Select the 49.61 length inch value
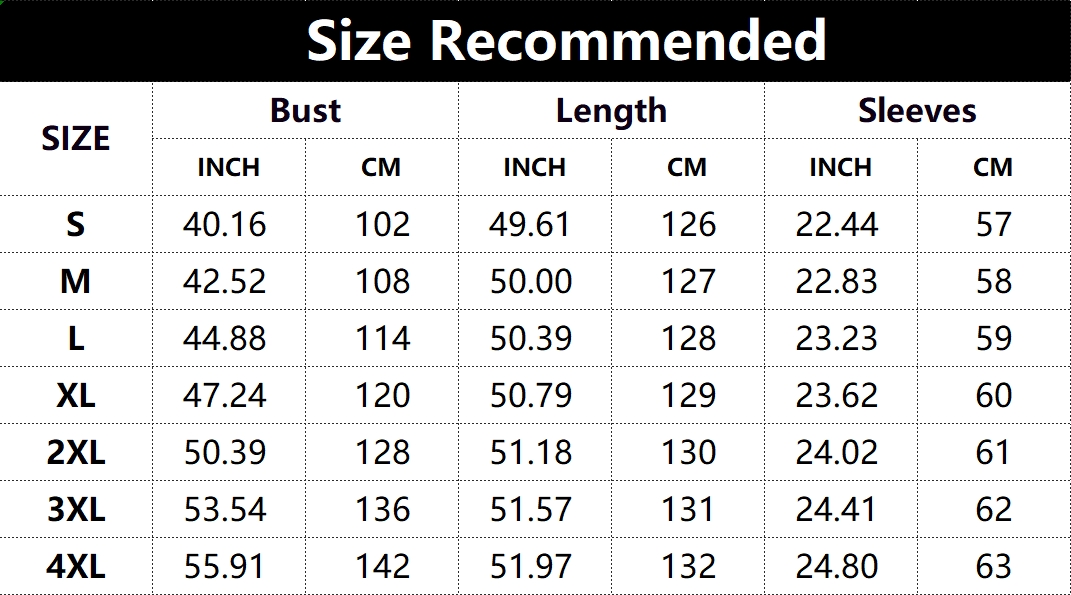 coord(531,224)
